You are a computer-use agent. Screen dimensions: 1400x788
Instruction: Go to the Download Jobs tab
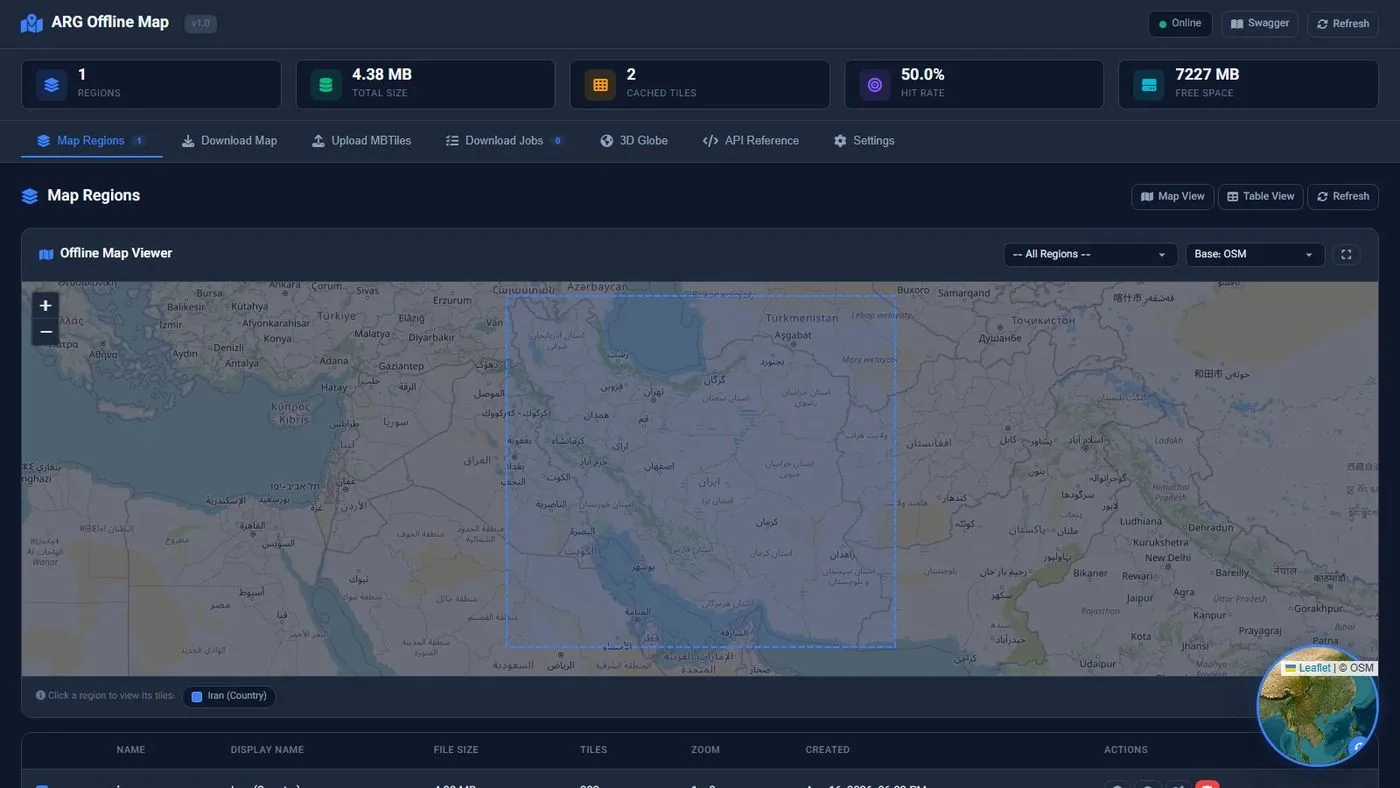tap(505, 141)
